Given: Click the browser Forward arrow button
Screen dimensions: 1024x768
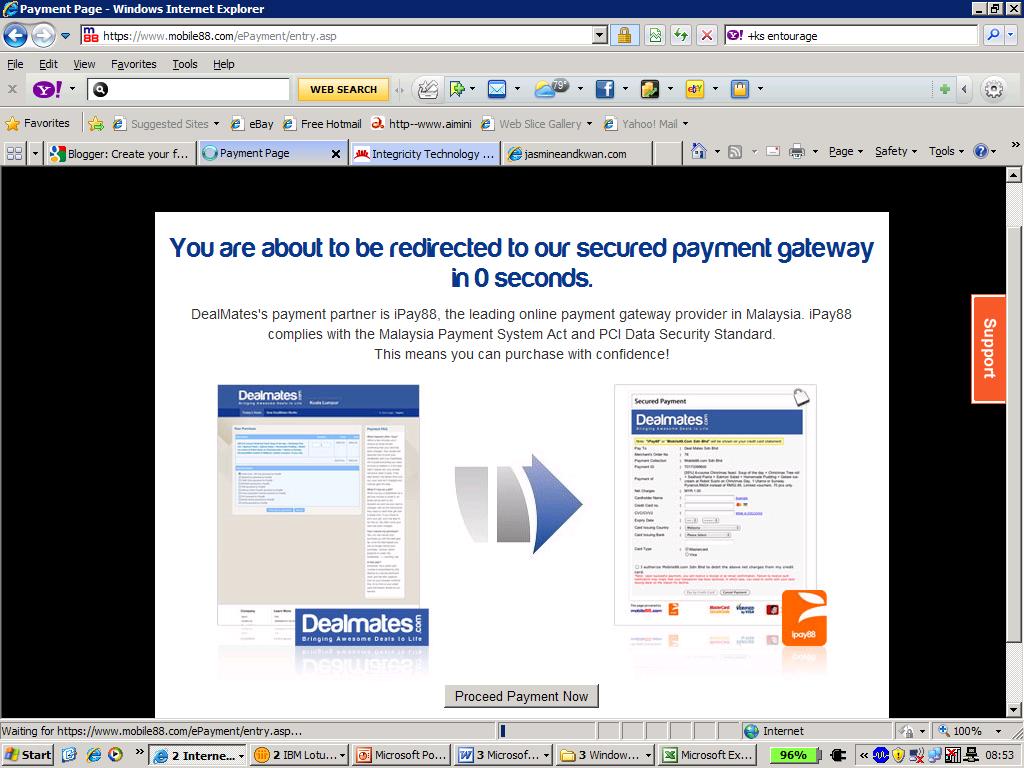Looking at the screenshot, I should pos(43,35).
